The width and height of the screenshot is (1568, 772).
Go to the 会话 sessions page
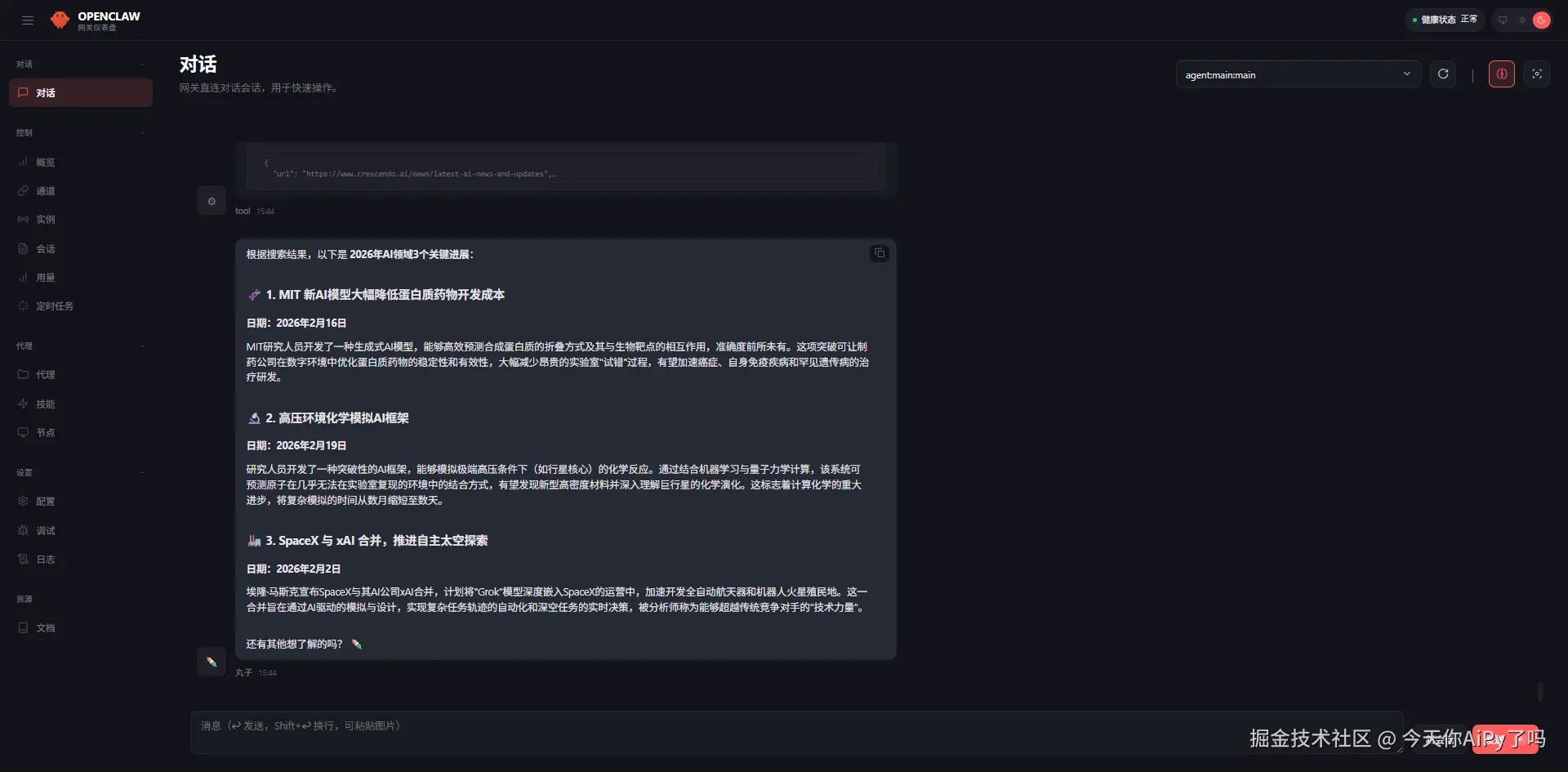(x=81, y=249)
